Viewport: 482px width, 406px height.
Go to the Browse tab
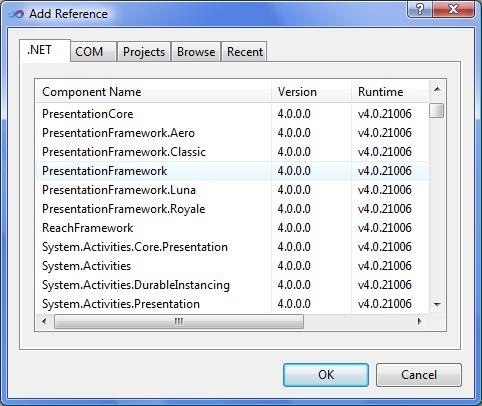(x=196, y=52)
